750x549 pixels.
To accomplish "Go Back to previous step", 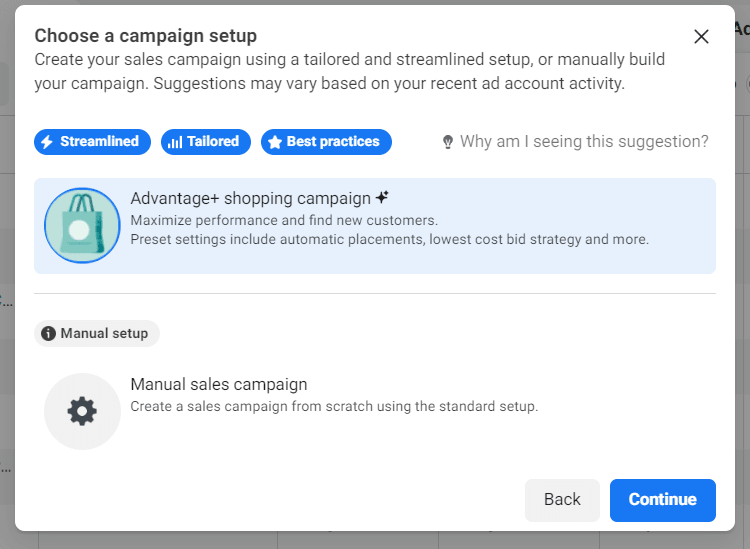I will pyautogui.click(x=562, y=500).
